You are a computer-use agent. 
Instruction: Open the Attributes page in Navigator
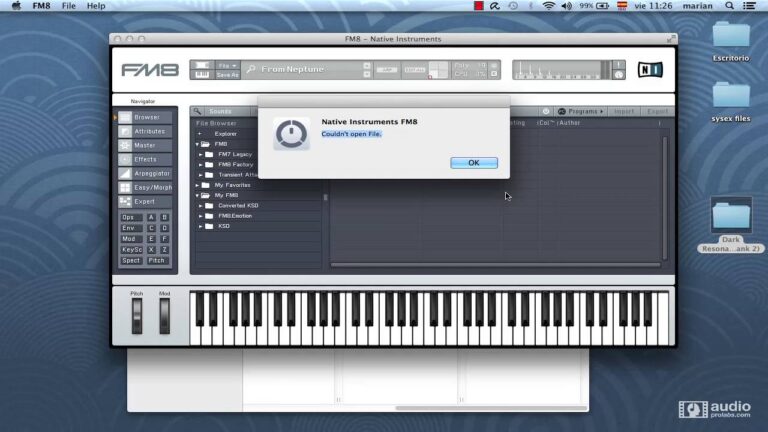145,131
